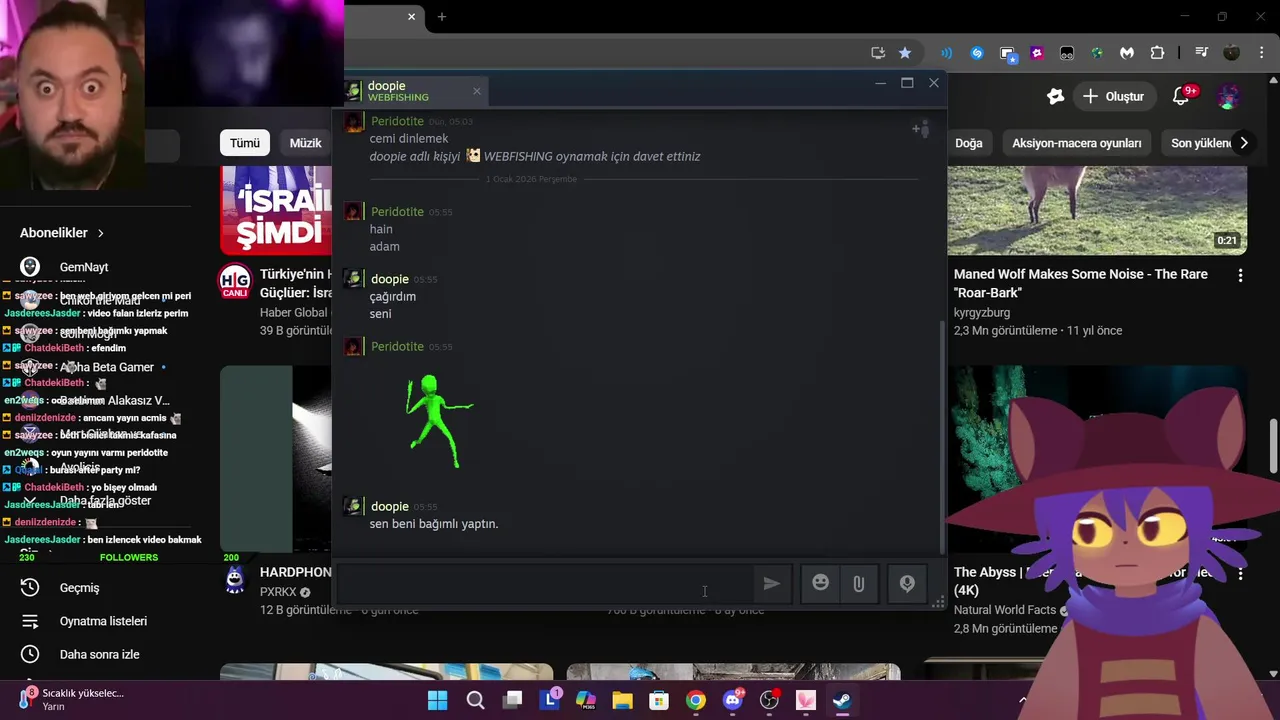
Task: Click the Oluştur create button on YouTube
Action: [x=1113, y=96]
